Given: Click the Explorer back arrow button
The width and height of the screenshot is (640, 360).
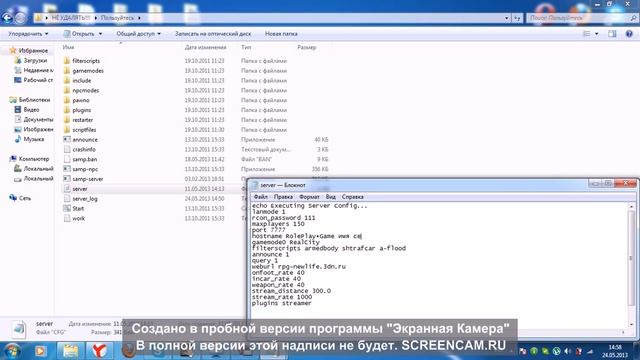Looking at the screenshot, I should (7, 18).
